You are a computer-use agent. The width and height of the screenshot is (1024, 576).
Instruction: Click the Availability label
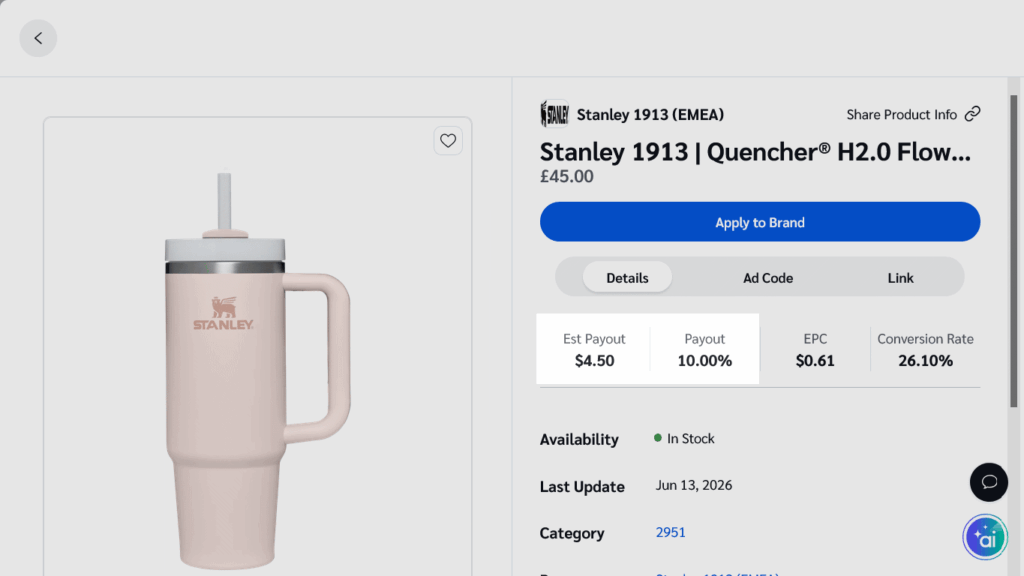(x=579, y=440)
